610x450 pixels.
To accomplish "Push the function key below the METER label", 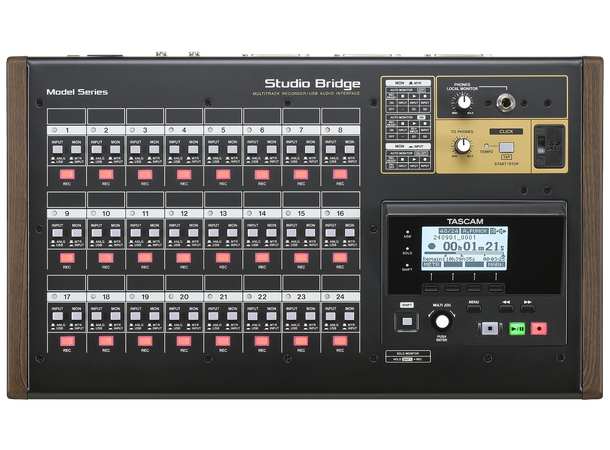I will click(431, 288).
